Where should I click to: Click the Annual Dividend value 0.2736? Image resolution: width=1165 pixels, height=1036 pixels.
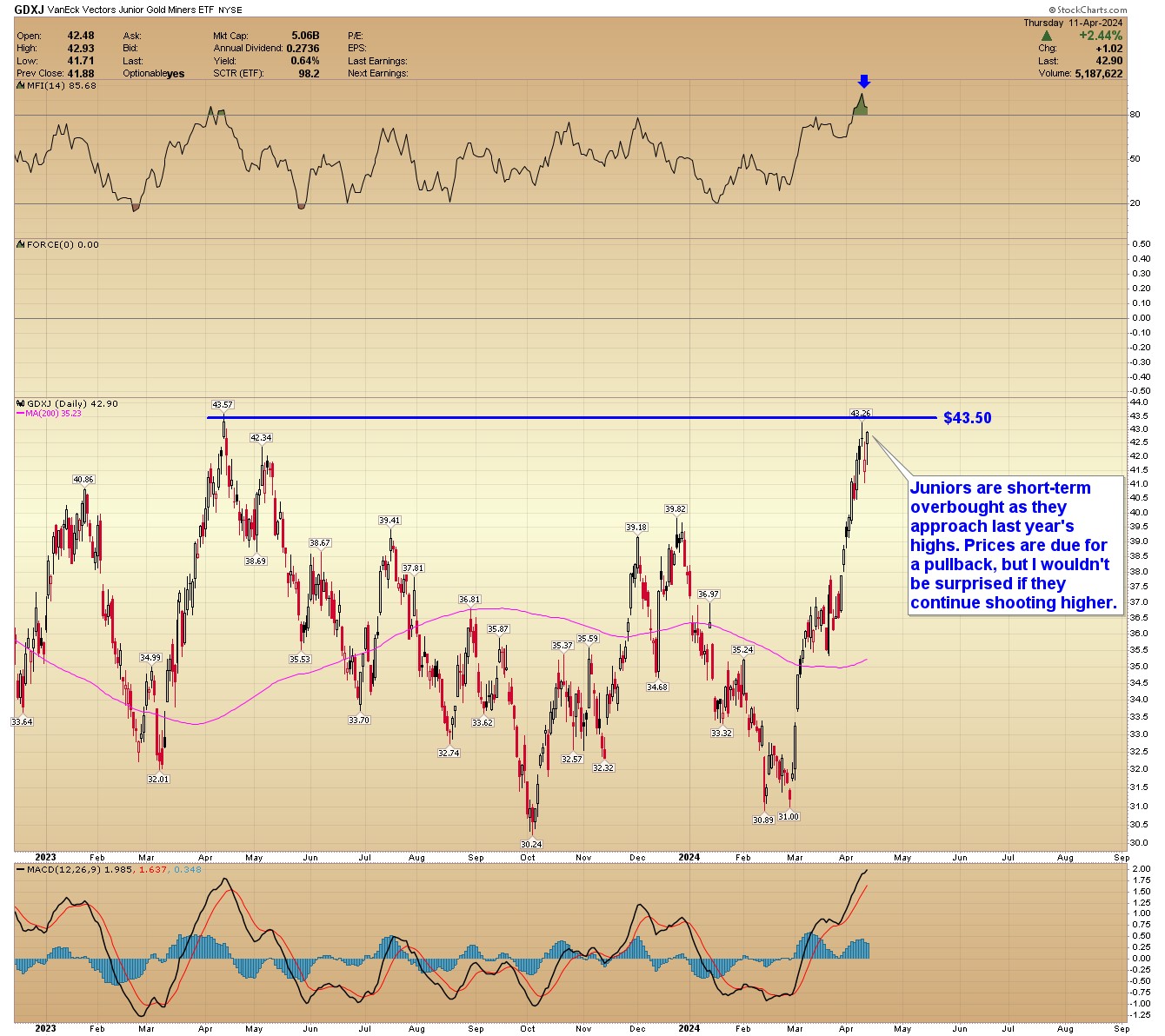[303, 49]
